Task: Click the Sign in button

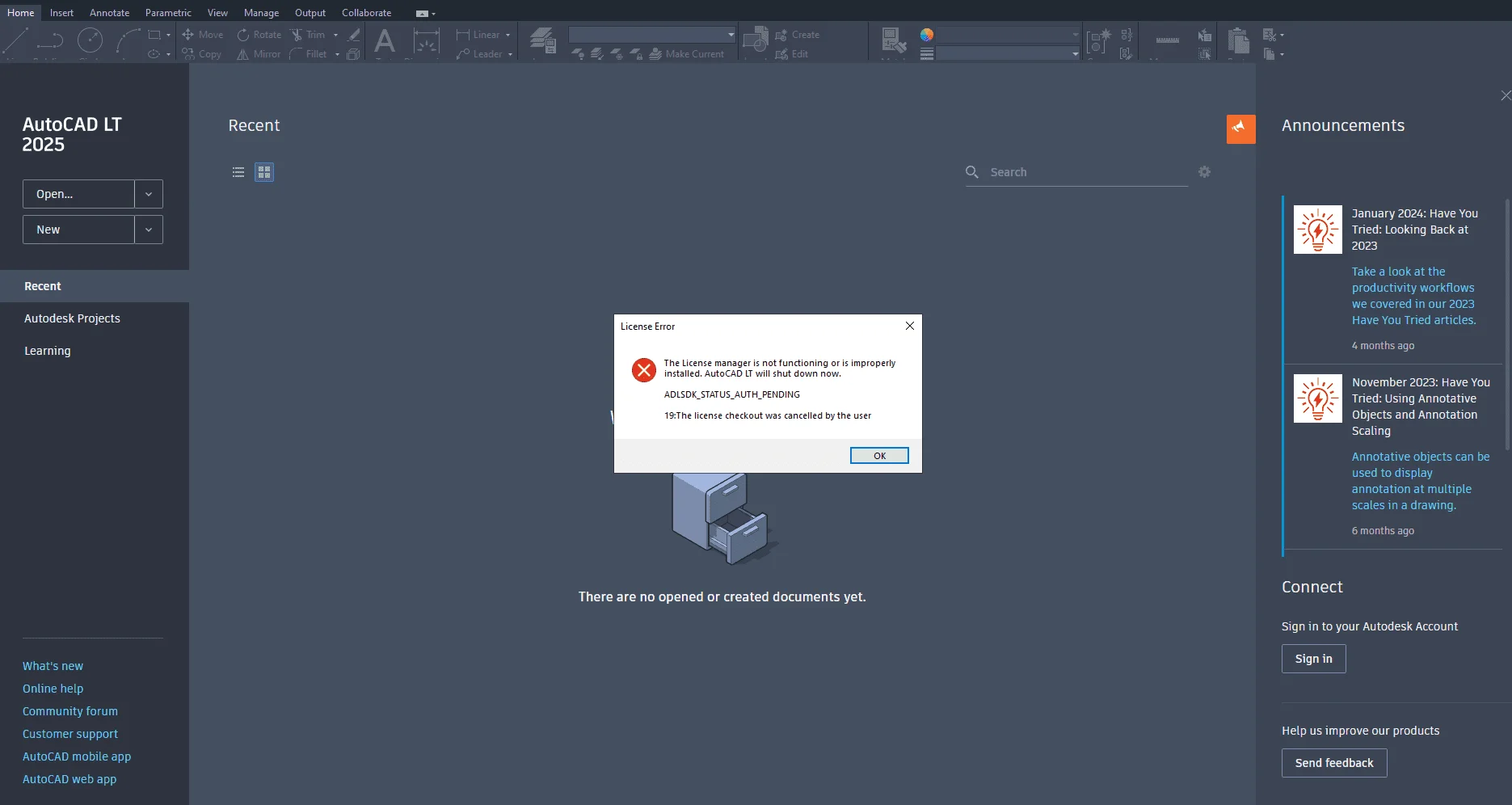Action: pyautogui.click(x=1313, y=659)
